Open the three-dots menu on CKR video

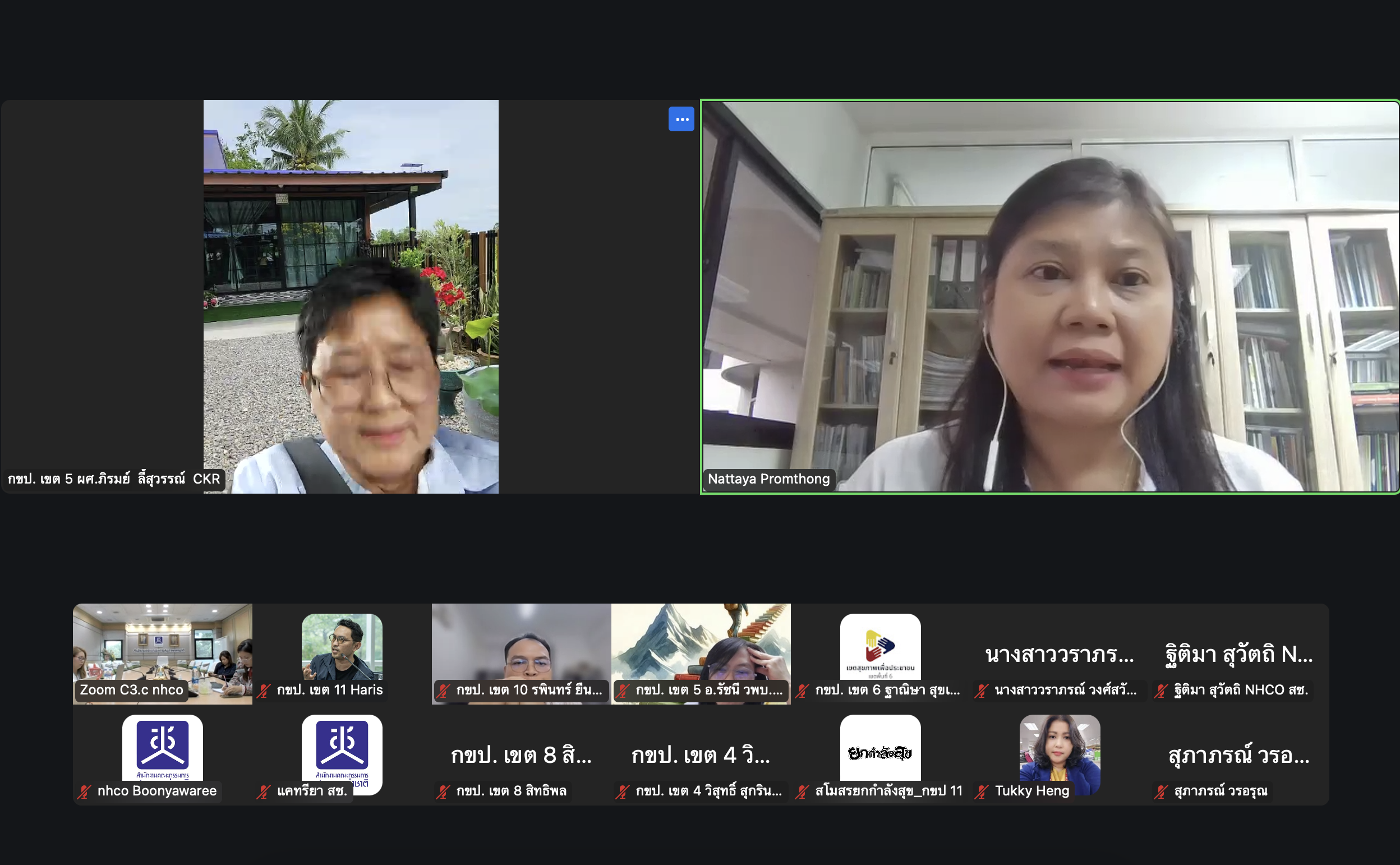click(681, 119)
